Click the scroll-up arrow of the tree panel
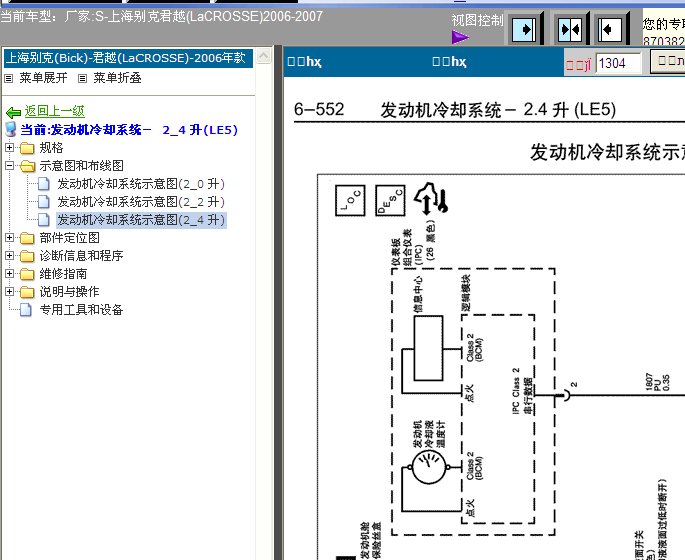 point(263,55)
